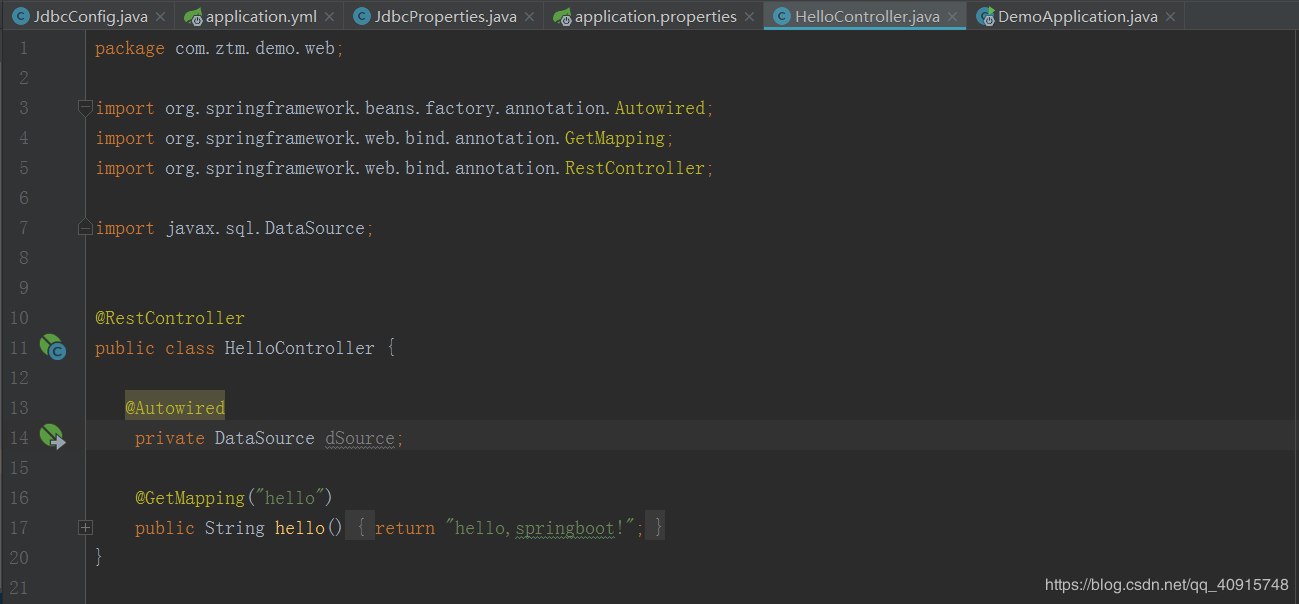Open the application.properties tab
Screen dimensions: 1299x604
point(655,16)
